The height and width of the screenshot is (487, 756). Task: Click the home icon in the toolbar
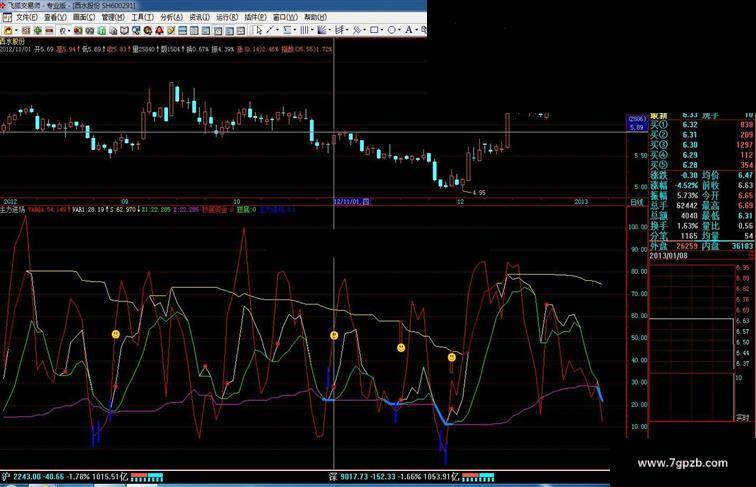tap(8, 30)
